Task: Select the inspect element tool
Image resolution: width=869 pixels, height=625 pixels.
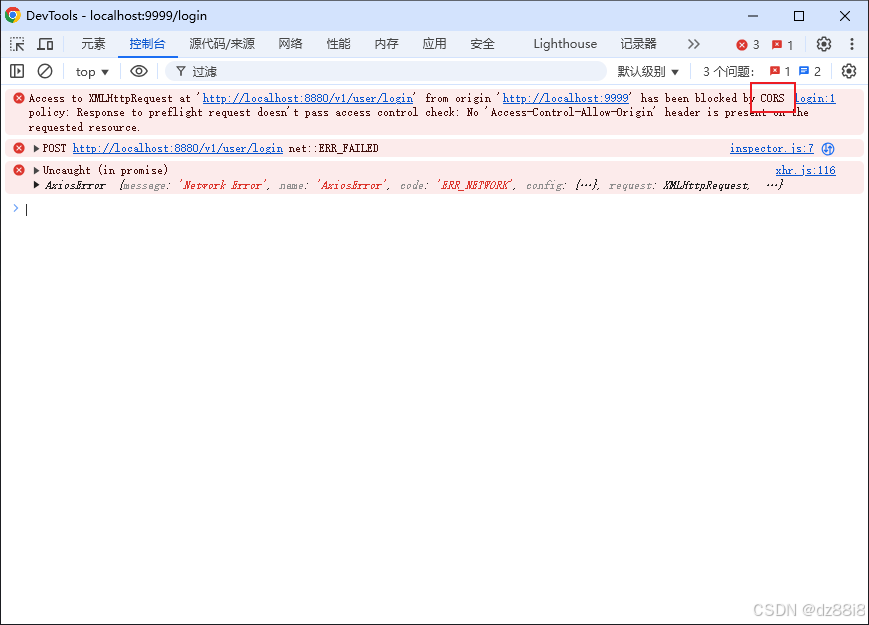Action: 16,44
